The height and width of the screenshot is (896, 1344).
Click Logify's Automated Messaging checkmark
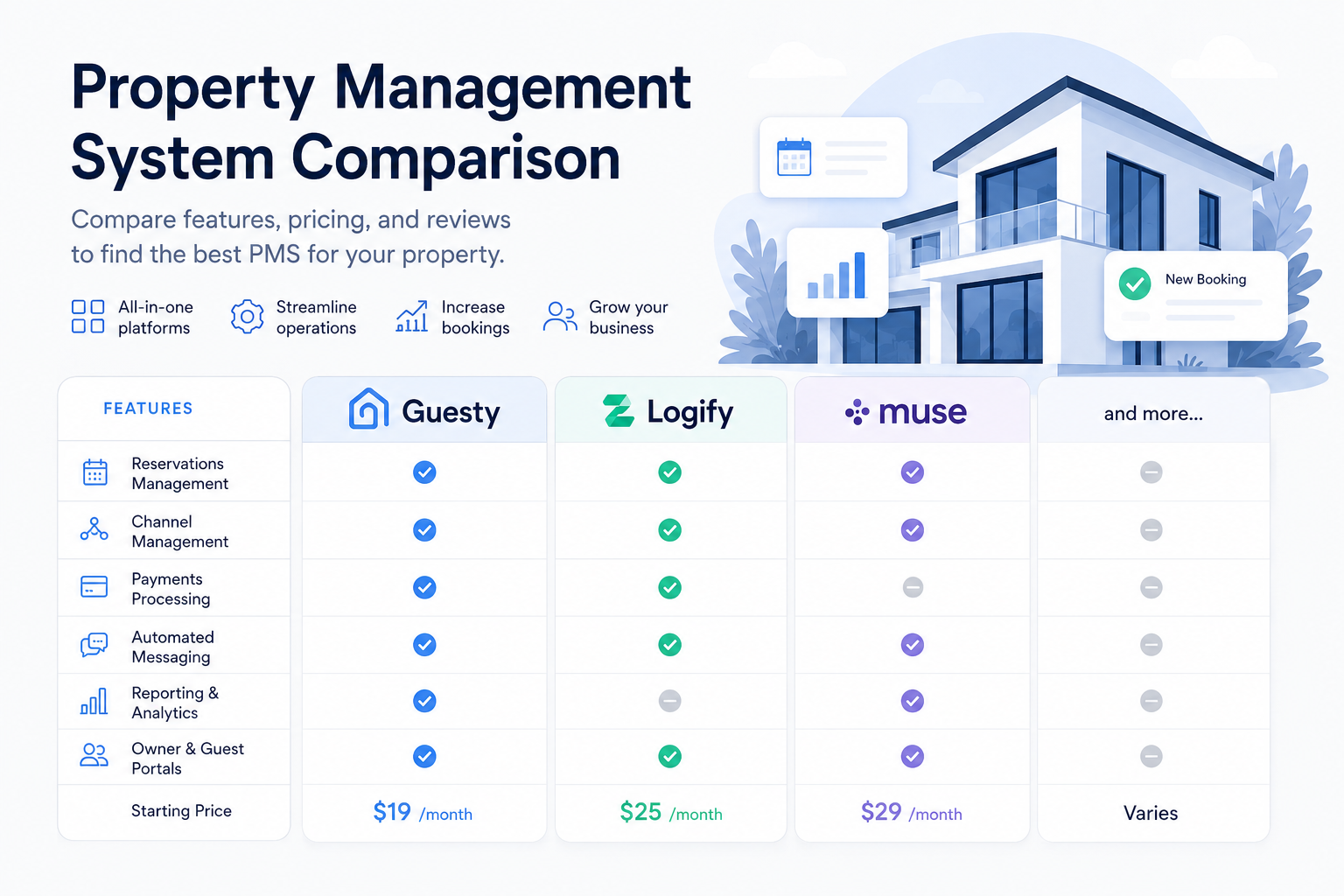[x=670, y=645]
